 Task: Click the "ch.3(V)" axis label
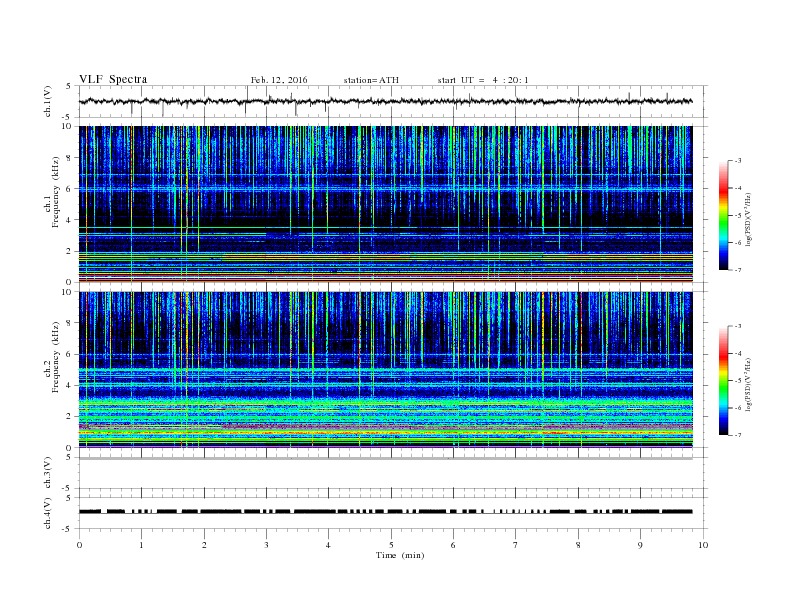(47, 473)
